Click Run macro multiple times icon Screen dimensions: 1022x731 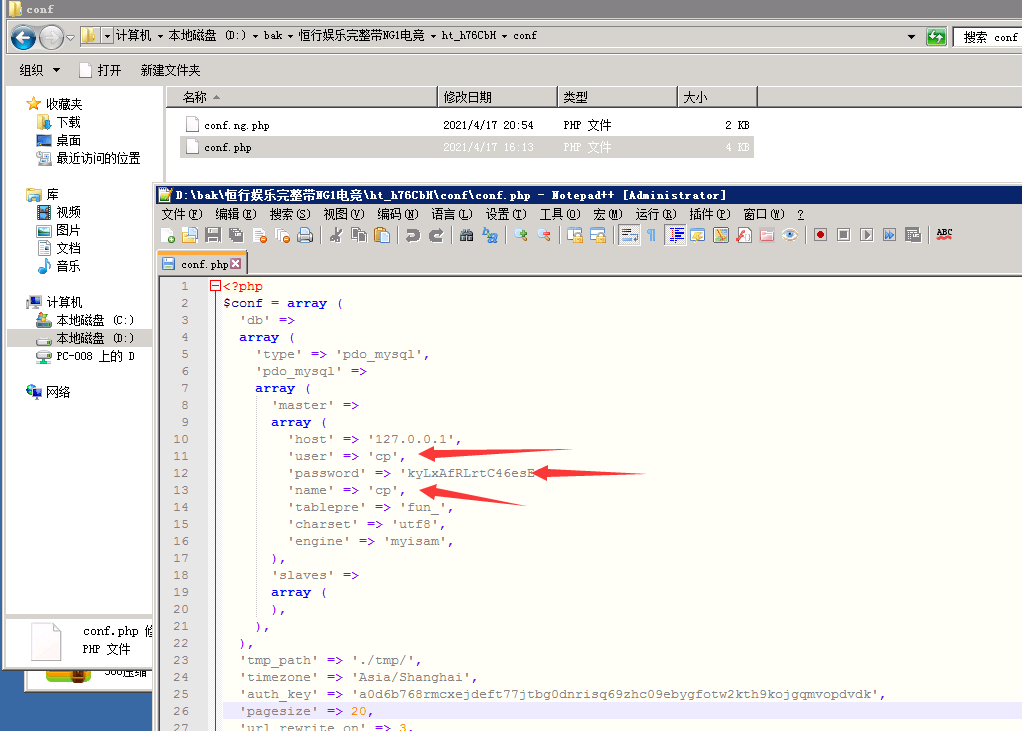[x=890, y=235]
